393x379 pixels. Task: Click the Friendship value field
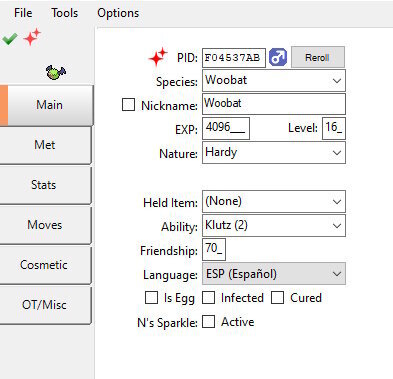[214, 249]
